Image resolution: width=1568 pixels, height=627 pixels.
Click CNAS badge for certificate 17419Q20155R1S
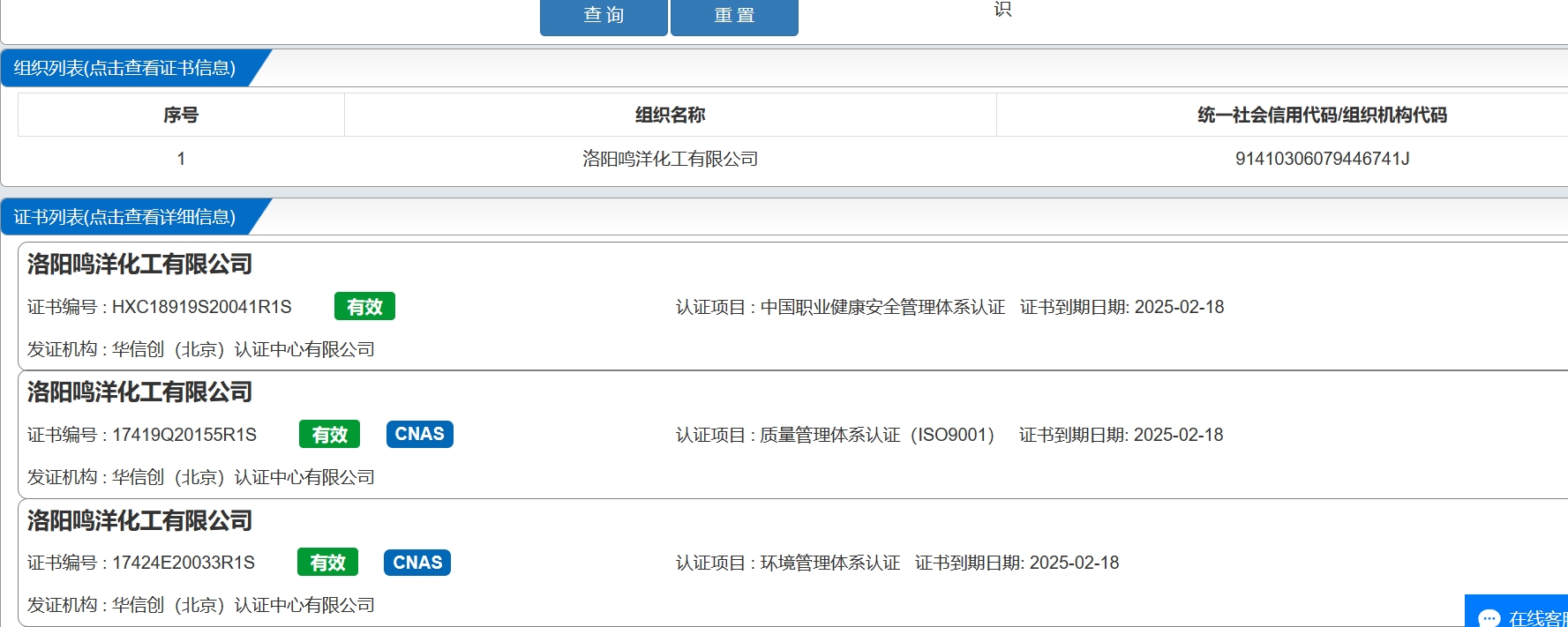[x=420, y=434]
